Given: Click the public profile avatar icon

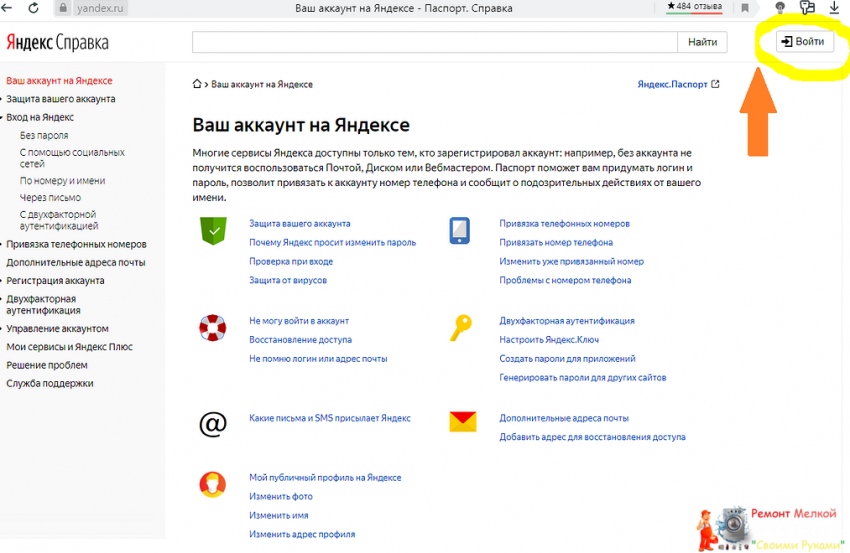Looking at the screenshot, I should pos(212,485).
